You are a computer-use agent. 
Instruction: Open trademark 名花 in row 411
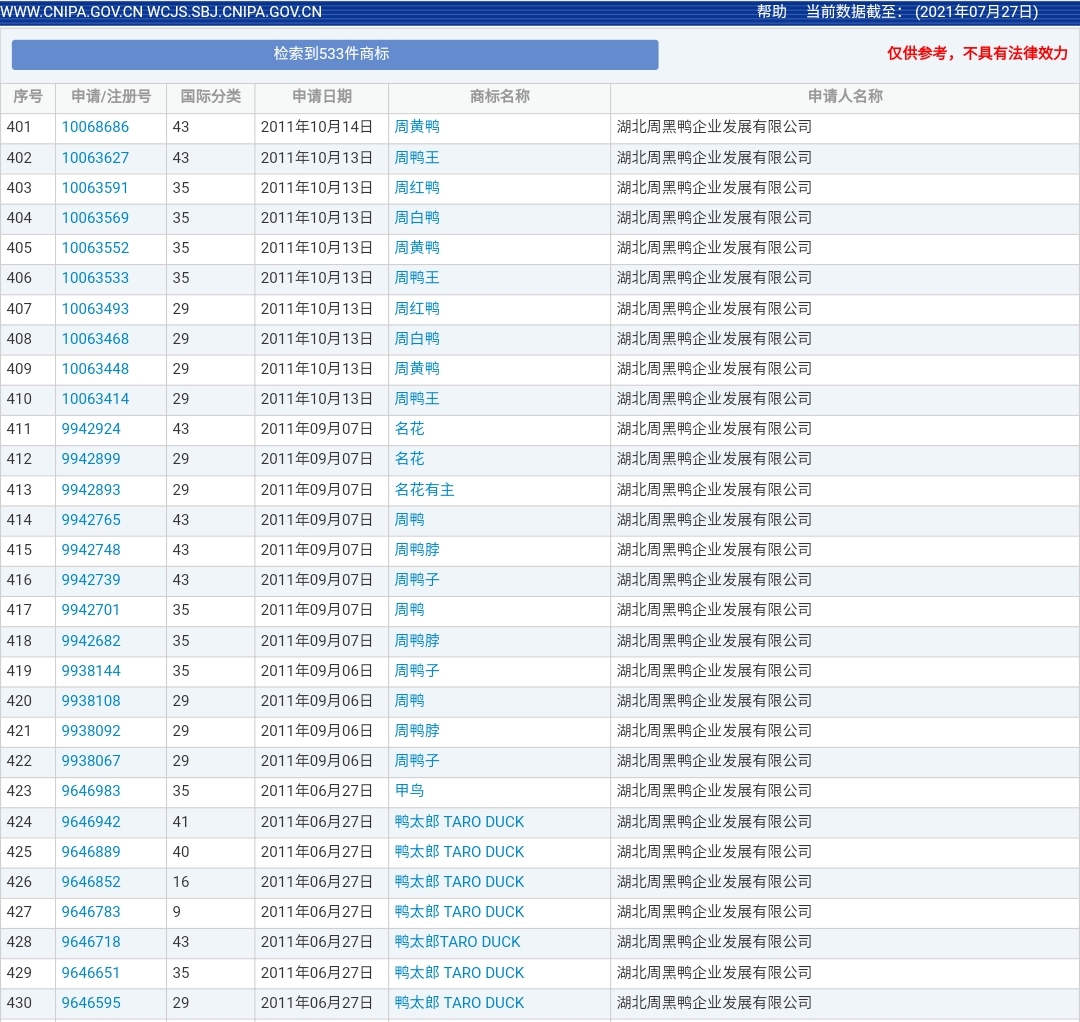[x=409, y=429]
